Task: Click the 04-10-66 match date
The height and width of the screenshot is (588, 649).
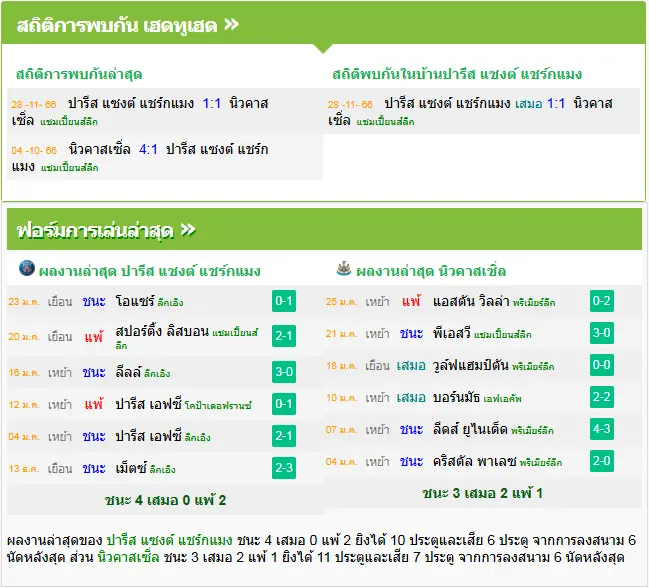Action: (34, 150)
